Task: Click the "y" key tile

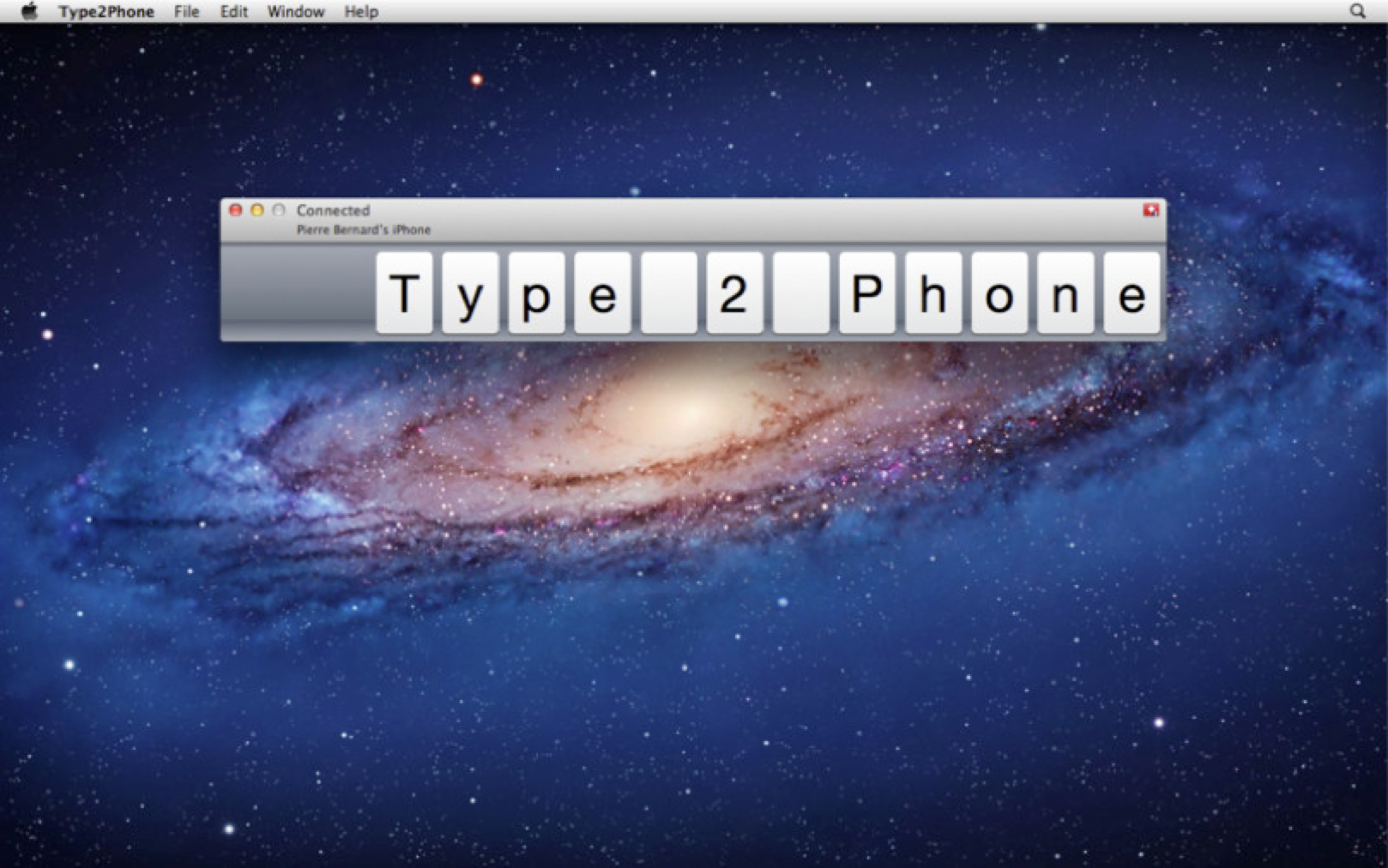Action: pyautogui.click(x=470, y=292)
